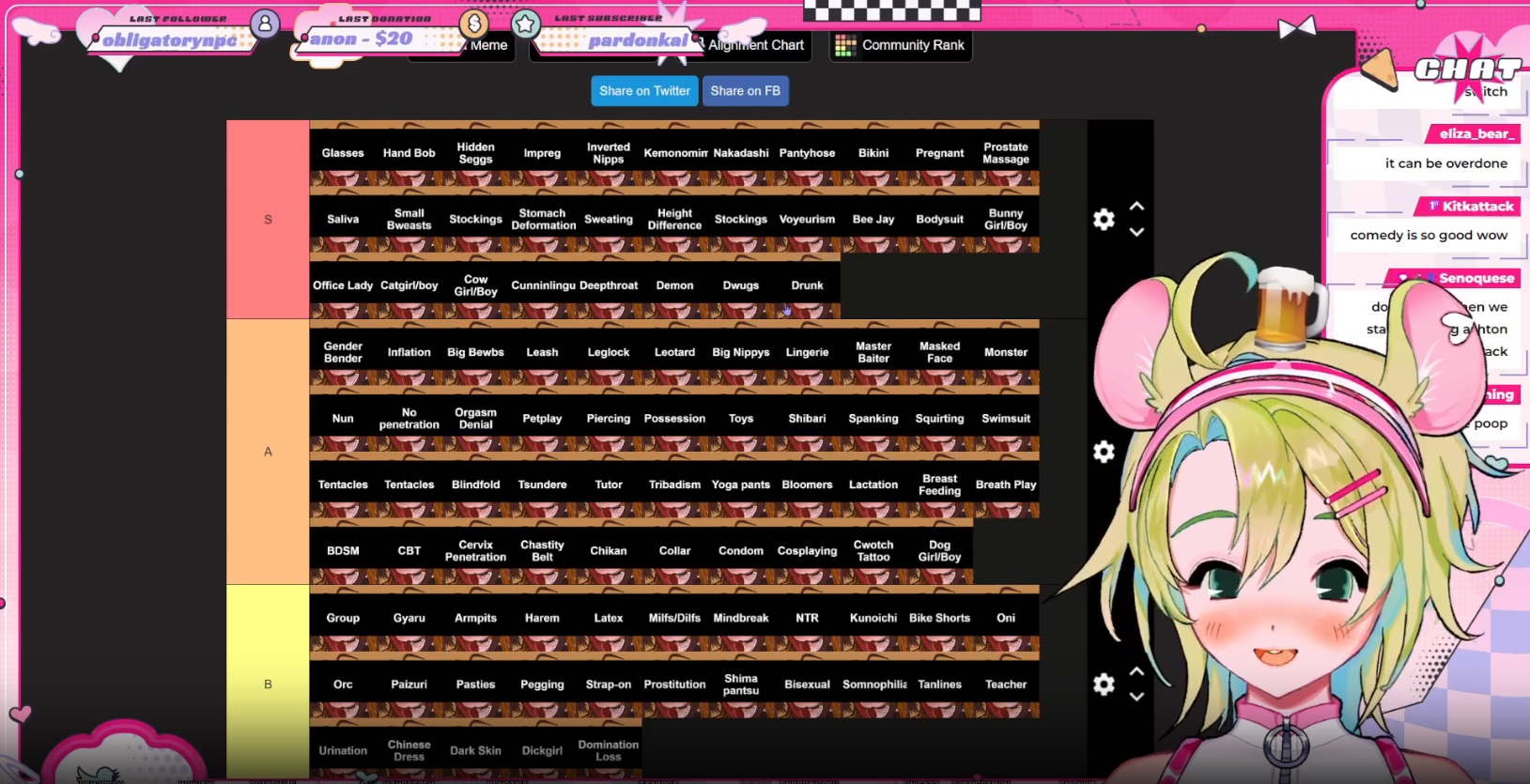Switch to the Alignment Chart tab
This screenshot has height=784, width=1530.
[x=757, y=45]
